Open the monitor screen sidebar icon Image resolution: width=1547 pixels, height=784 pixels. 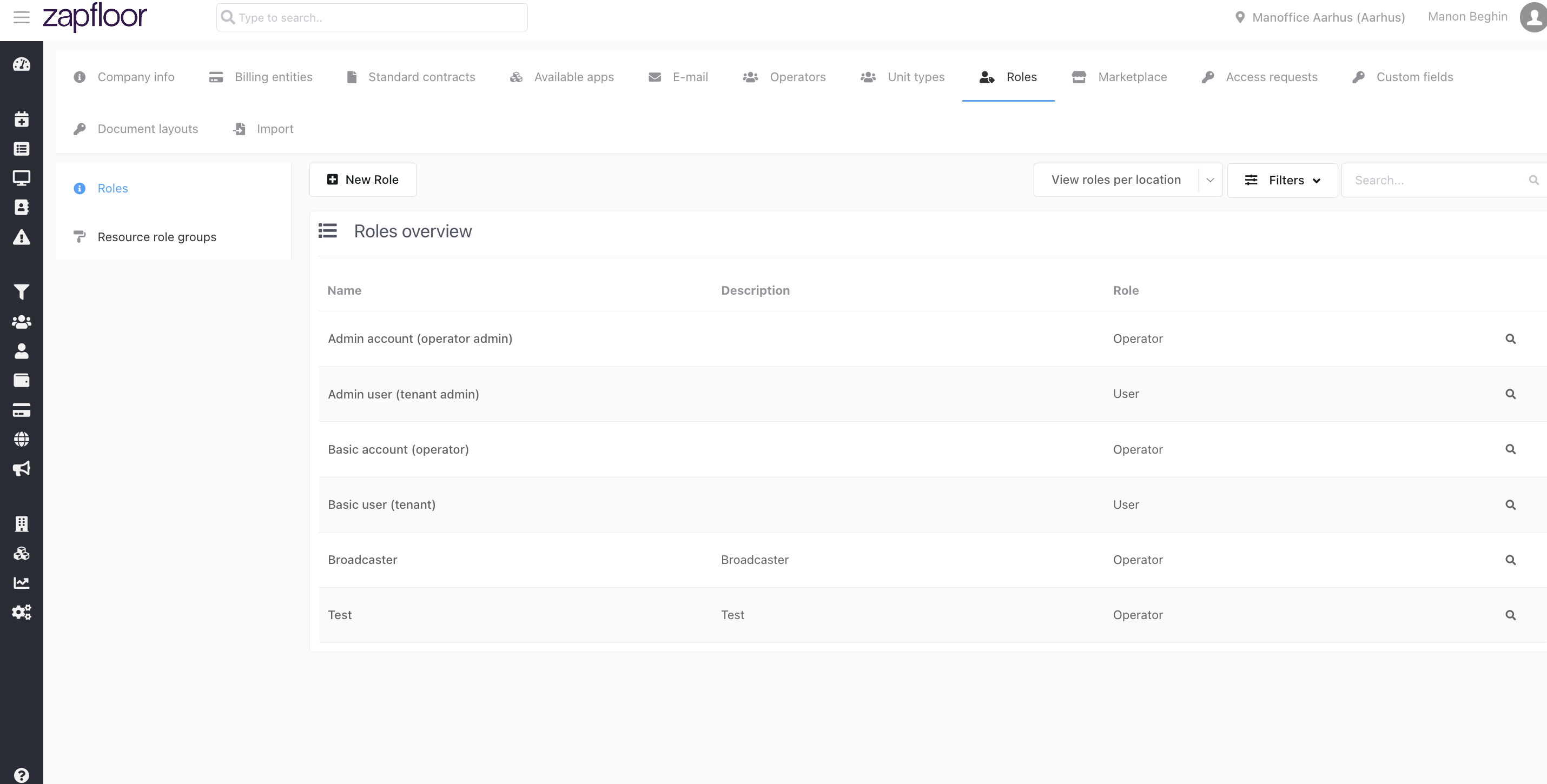coord(22,178)
